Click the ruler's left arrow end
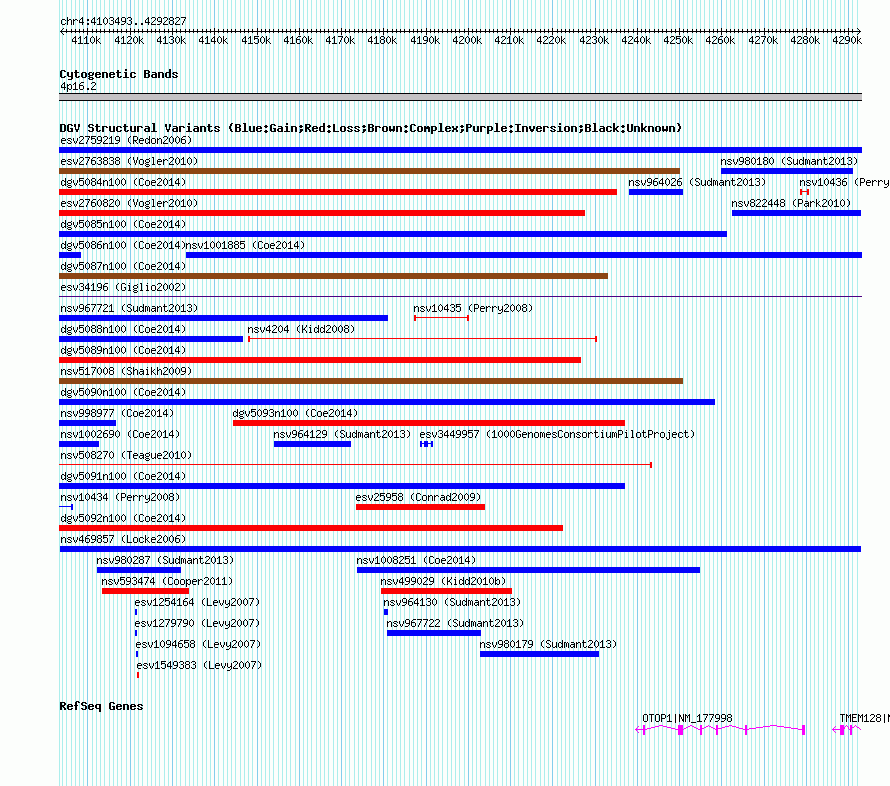 pos(62,31)
